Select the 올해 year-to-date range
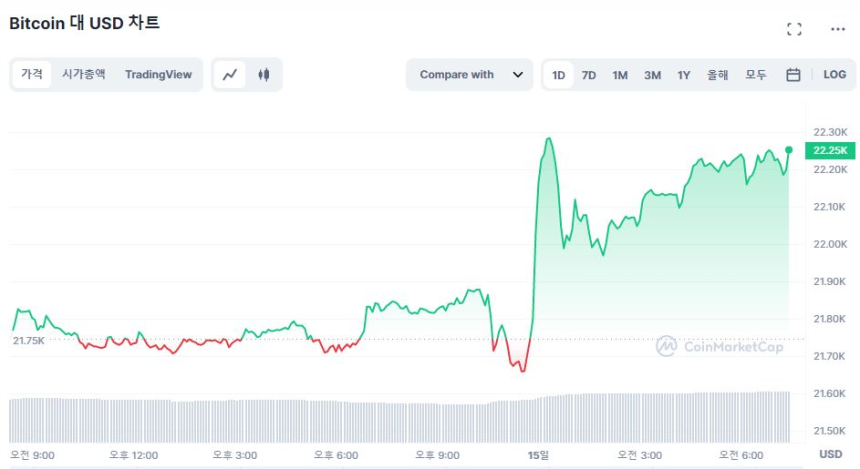The width and height of the screenshot is (860, 469). [x=717, y=75]
